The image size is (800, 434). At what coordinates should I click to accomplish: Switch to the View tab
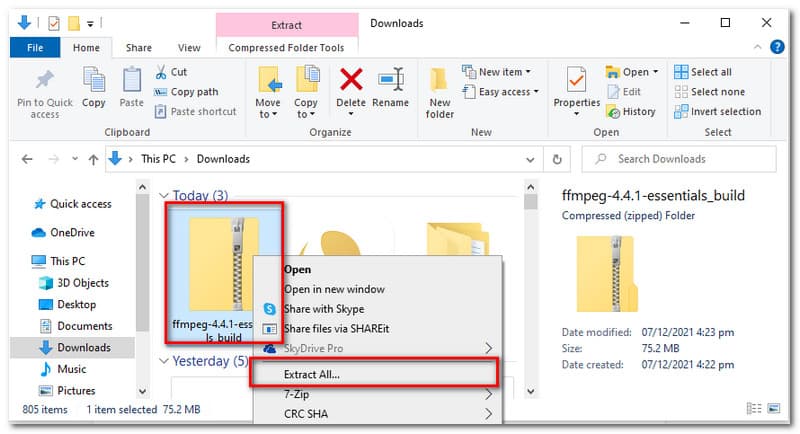pos(189,47)
